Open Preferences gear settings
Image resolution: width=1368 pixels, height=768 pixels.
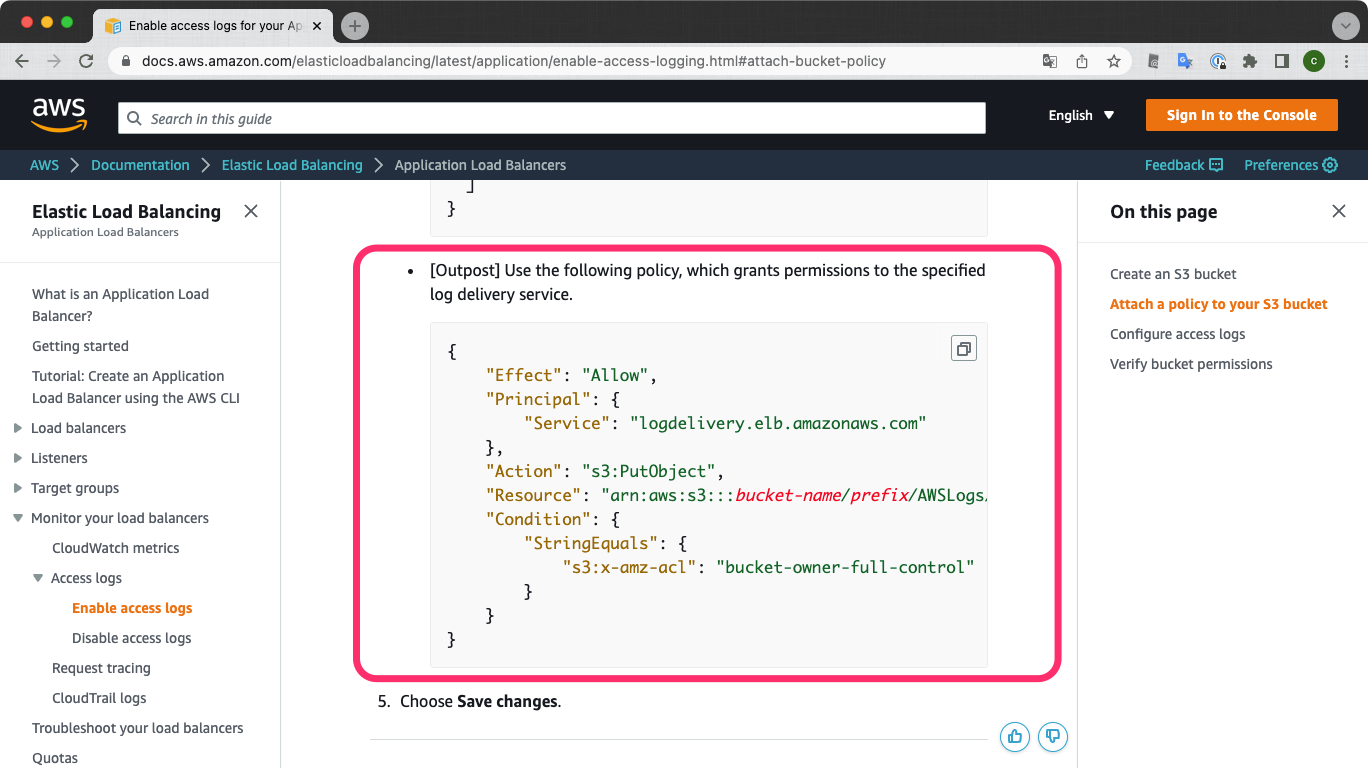1291,165
